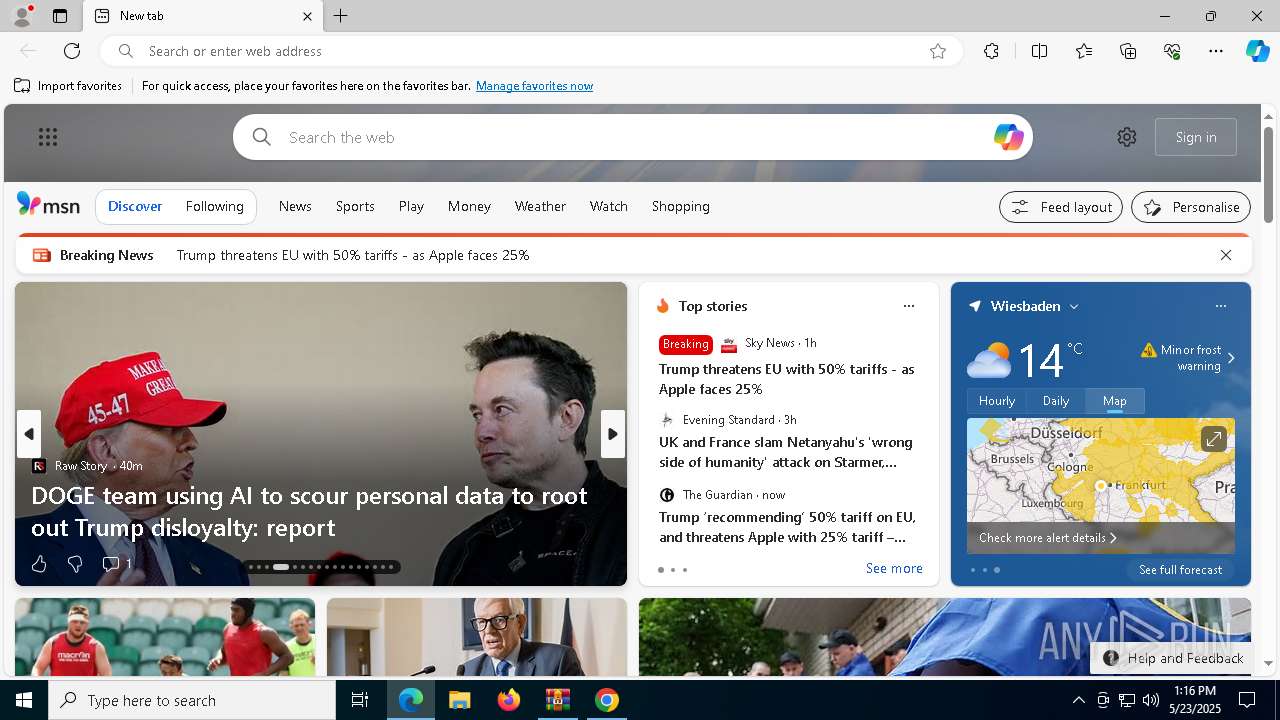Viewport: 1280px width, 720px height.
Task: Open the Weather menu item
Action: point(540,206)
